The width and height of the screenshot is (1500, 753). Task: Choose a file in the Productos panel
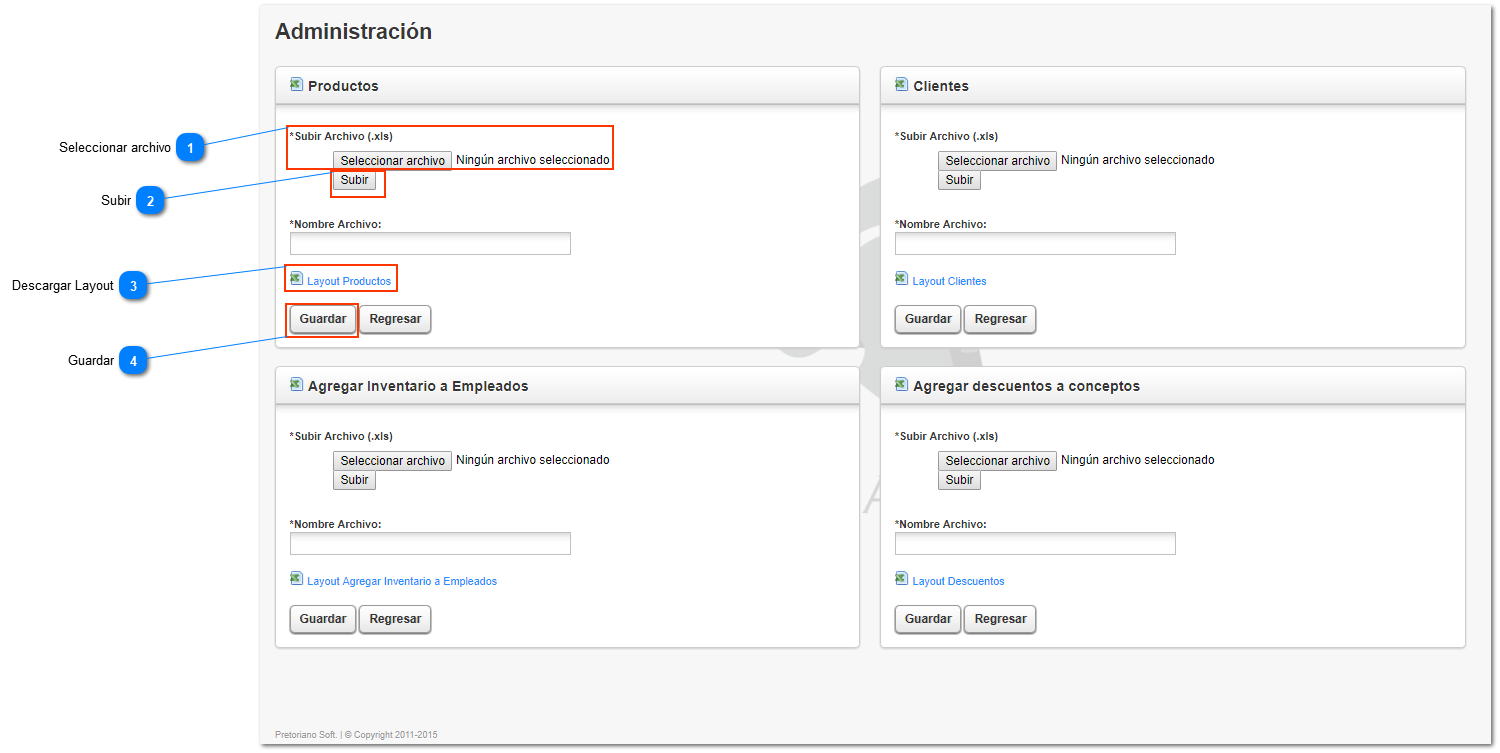point(392,161)
